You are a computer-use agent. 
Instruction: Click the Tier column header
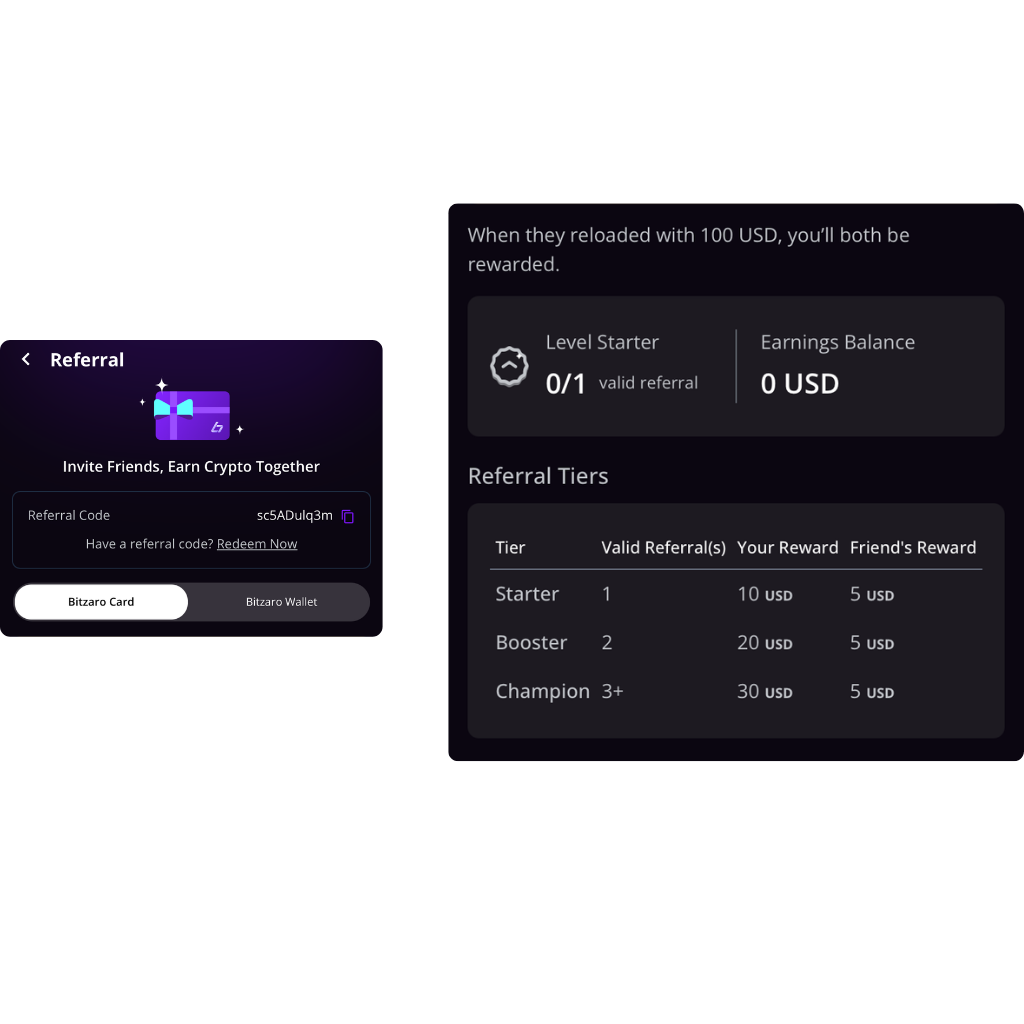click(510, 548)
